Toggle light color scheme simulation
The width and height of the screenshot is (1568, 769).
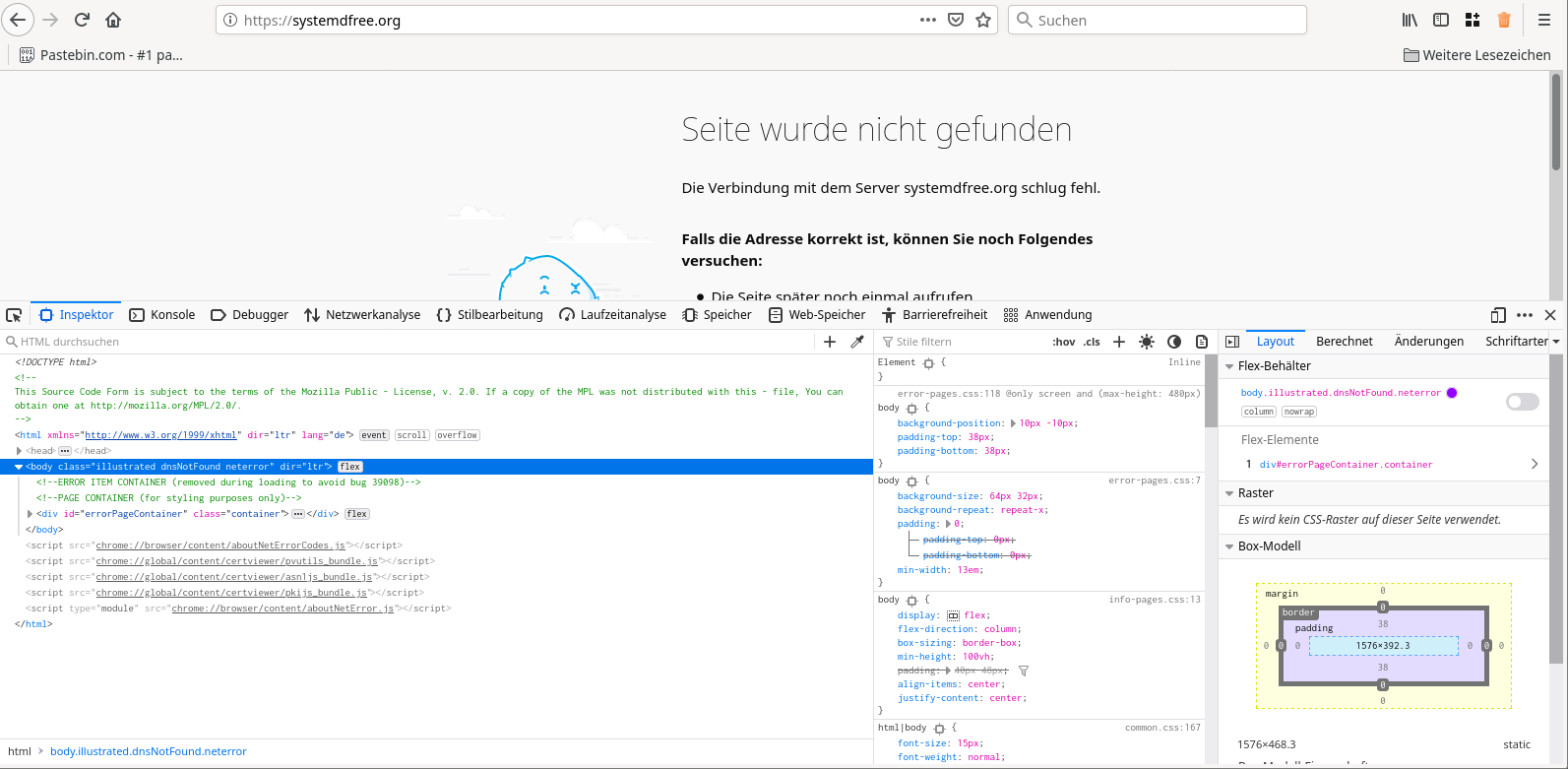[x=1147, y=342]
